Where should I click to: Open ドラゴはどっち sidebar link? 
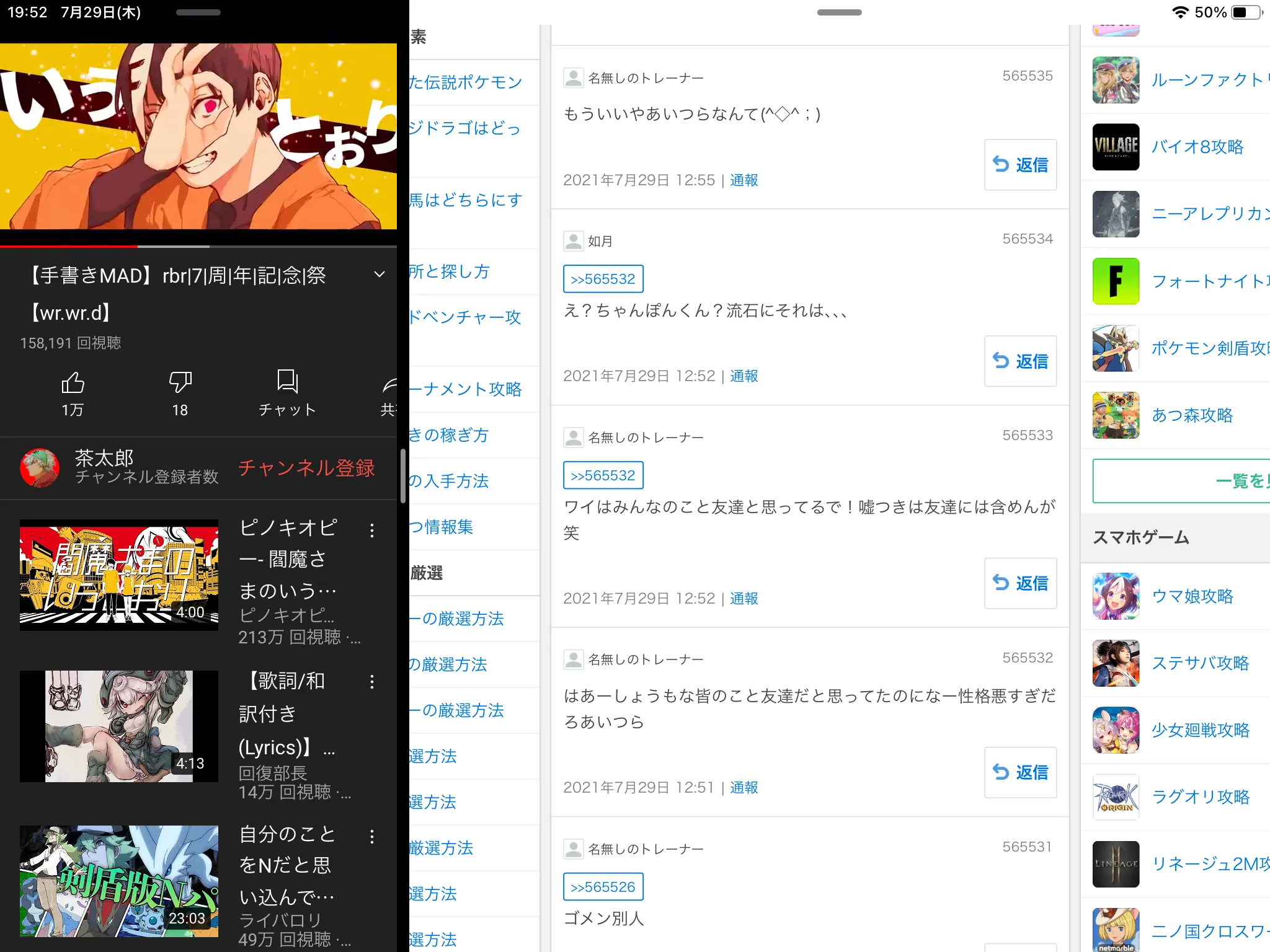465,128
